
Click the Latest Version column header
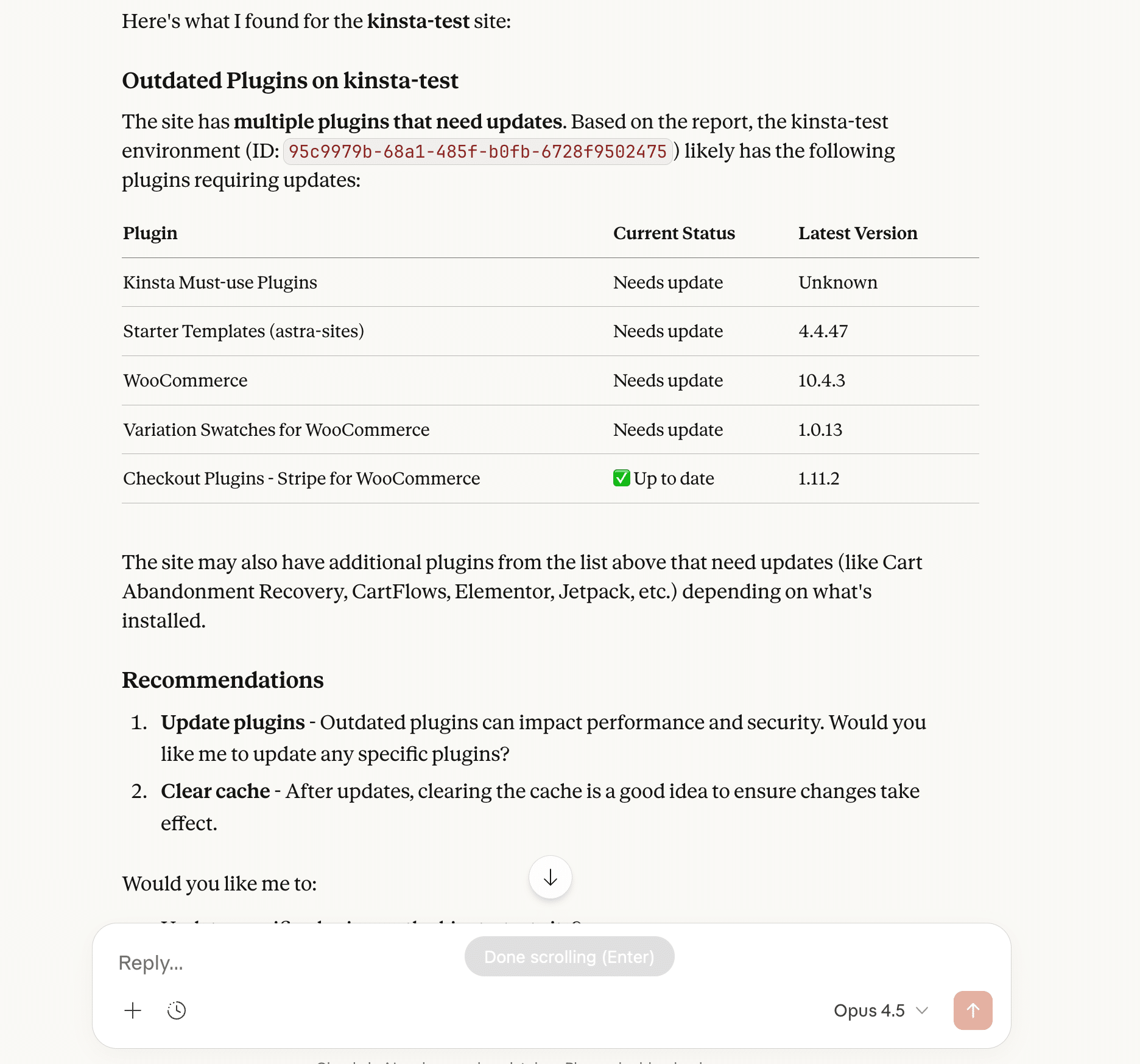857,233
